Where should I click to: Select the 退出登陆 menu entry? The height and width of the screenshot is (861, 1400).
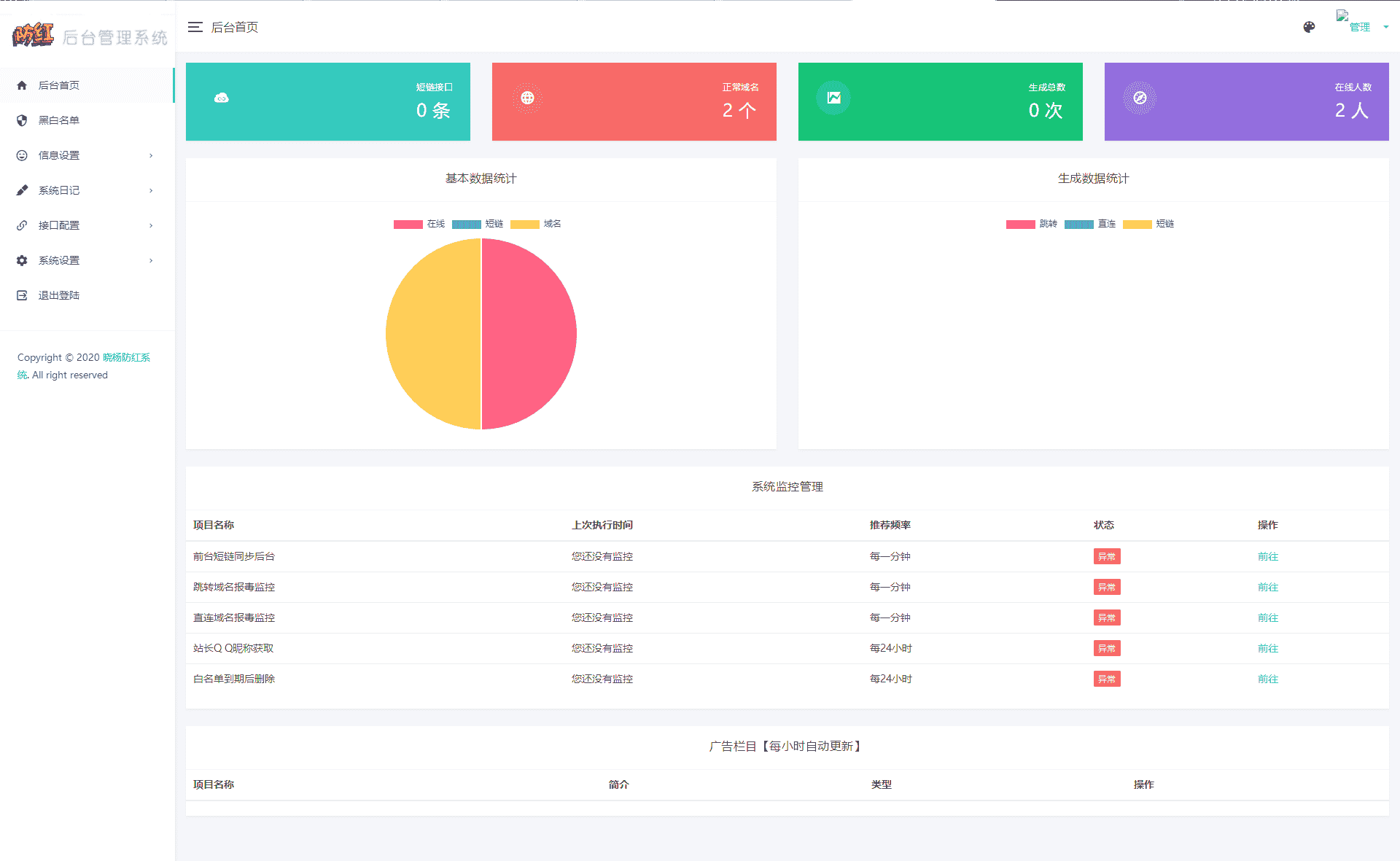click(59, 295)
